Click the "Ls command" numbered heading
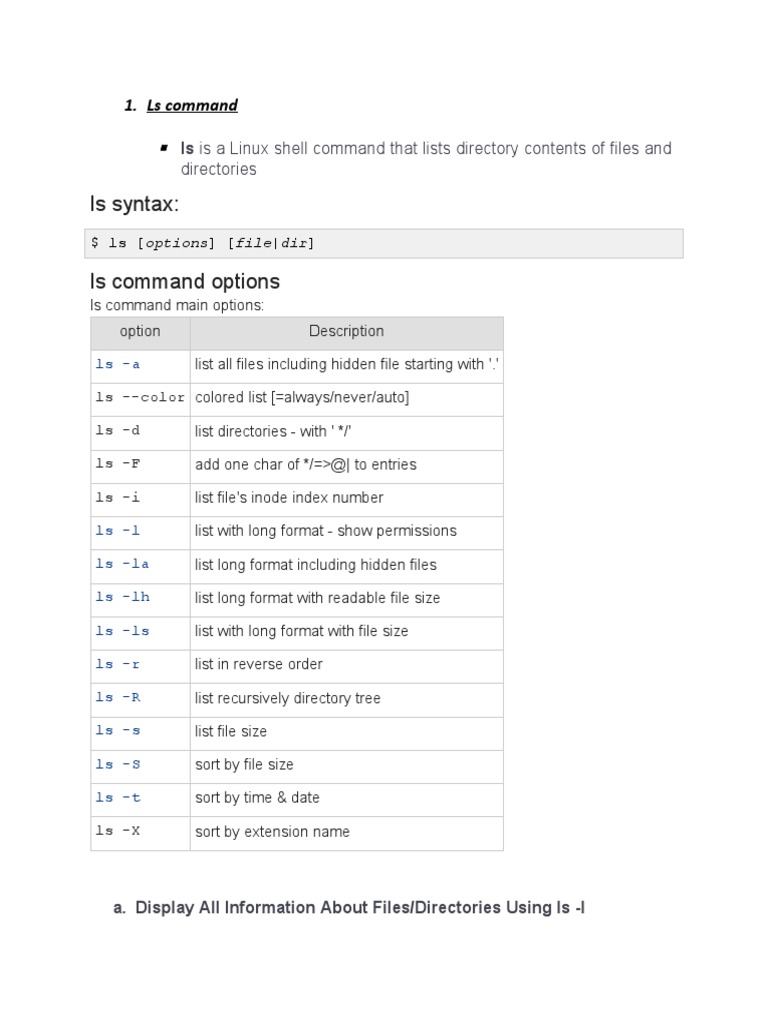The height and width of the screenshot is (1024, 768). tap(191, 105)
